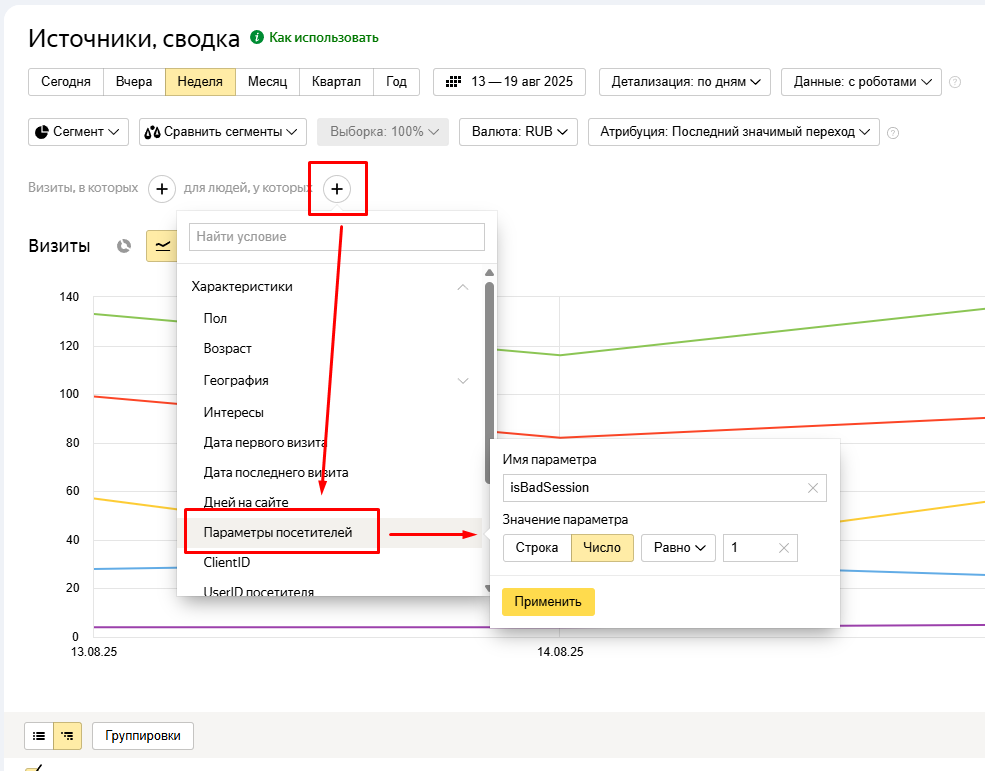The width and height of the screenshot is (985, 771).
Task: Toggle the tree list view button
Action: pos(67,736)
